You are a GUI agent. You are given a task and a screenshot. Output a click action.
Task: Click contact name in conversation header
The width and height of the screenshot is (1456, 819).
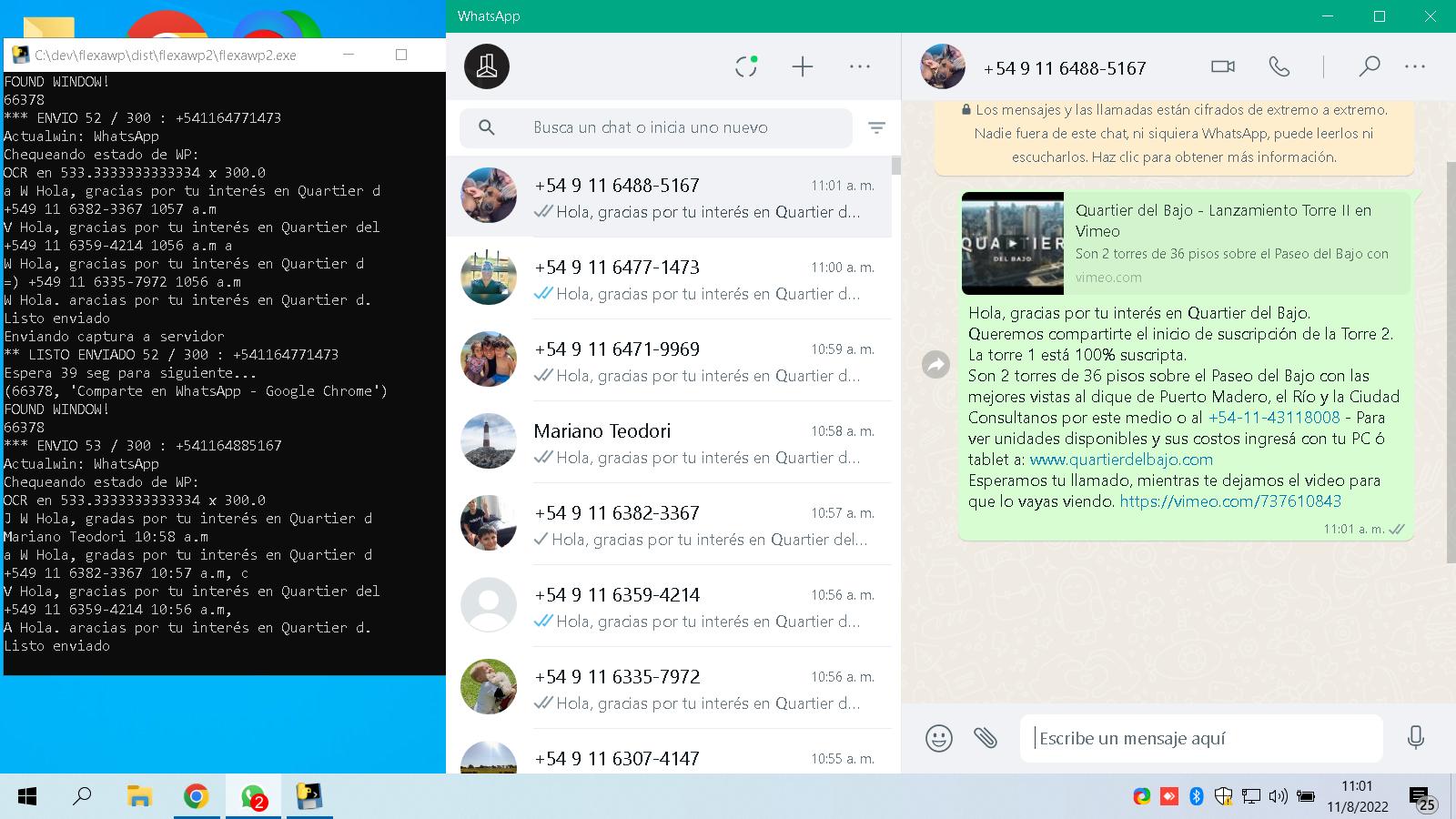tap(1065, 68)
